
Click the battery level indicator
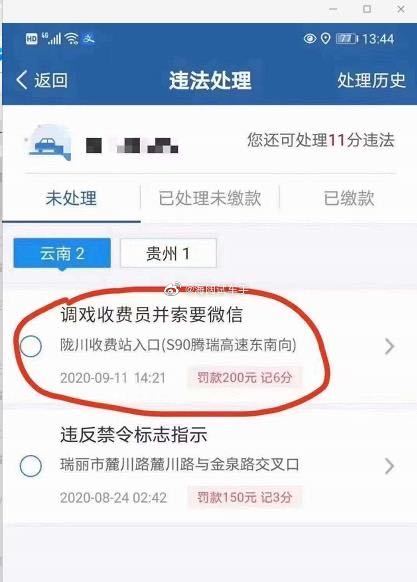coord(347,39)
